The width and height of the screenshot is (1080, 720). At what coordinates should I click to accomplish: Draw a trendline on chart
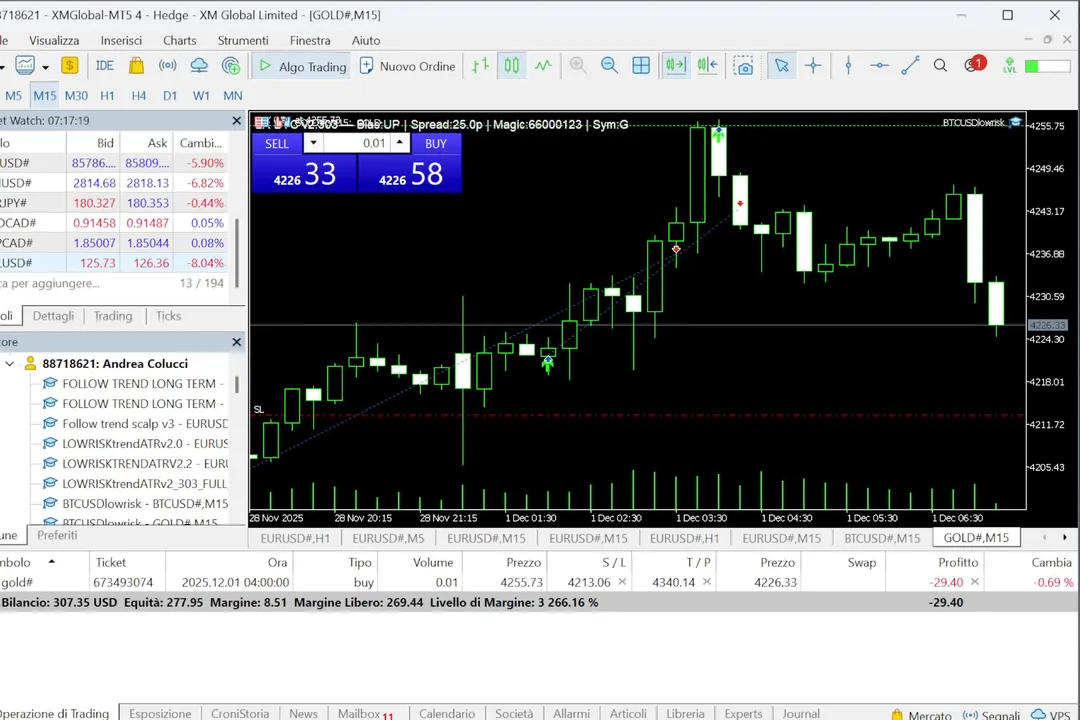point(911,66)
